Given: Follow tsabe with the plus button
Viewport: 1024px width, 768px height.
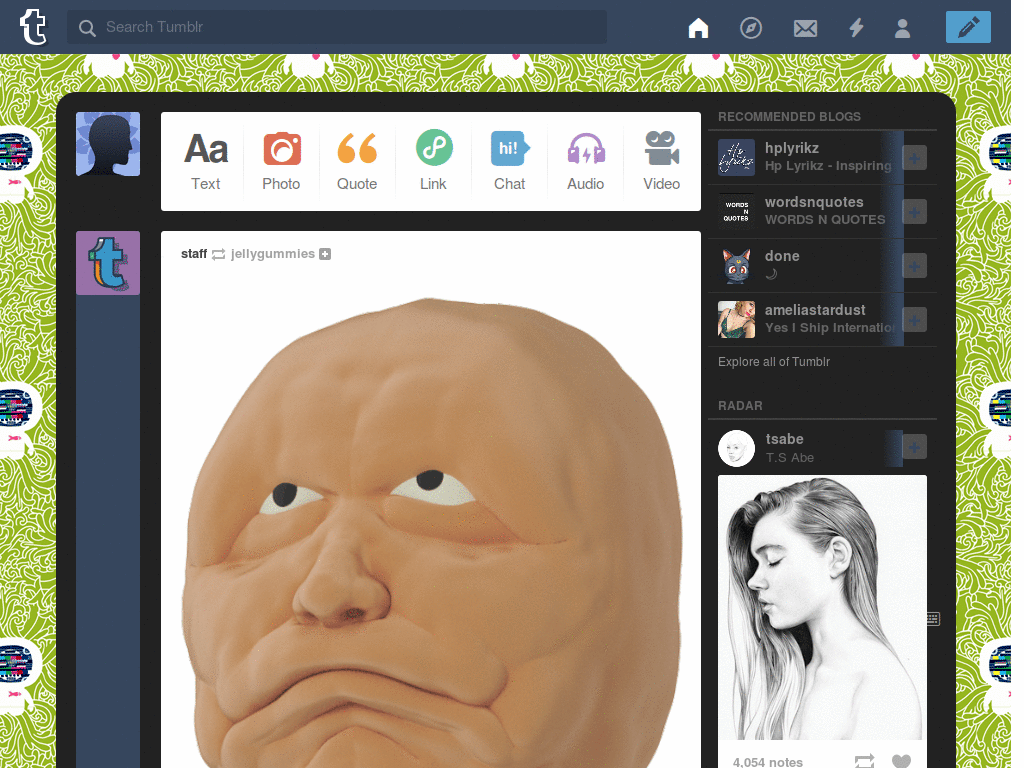Looking at the screenshot, I should tap(914, 447).
